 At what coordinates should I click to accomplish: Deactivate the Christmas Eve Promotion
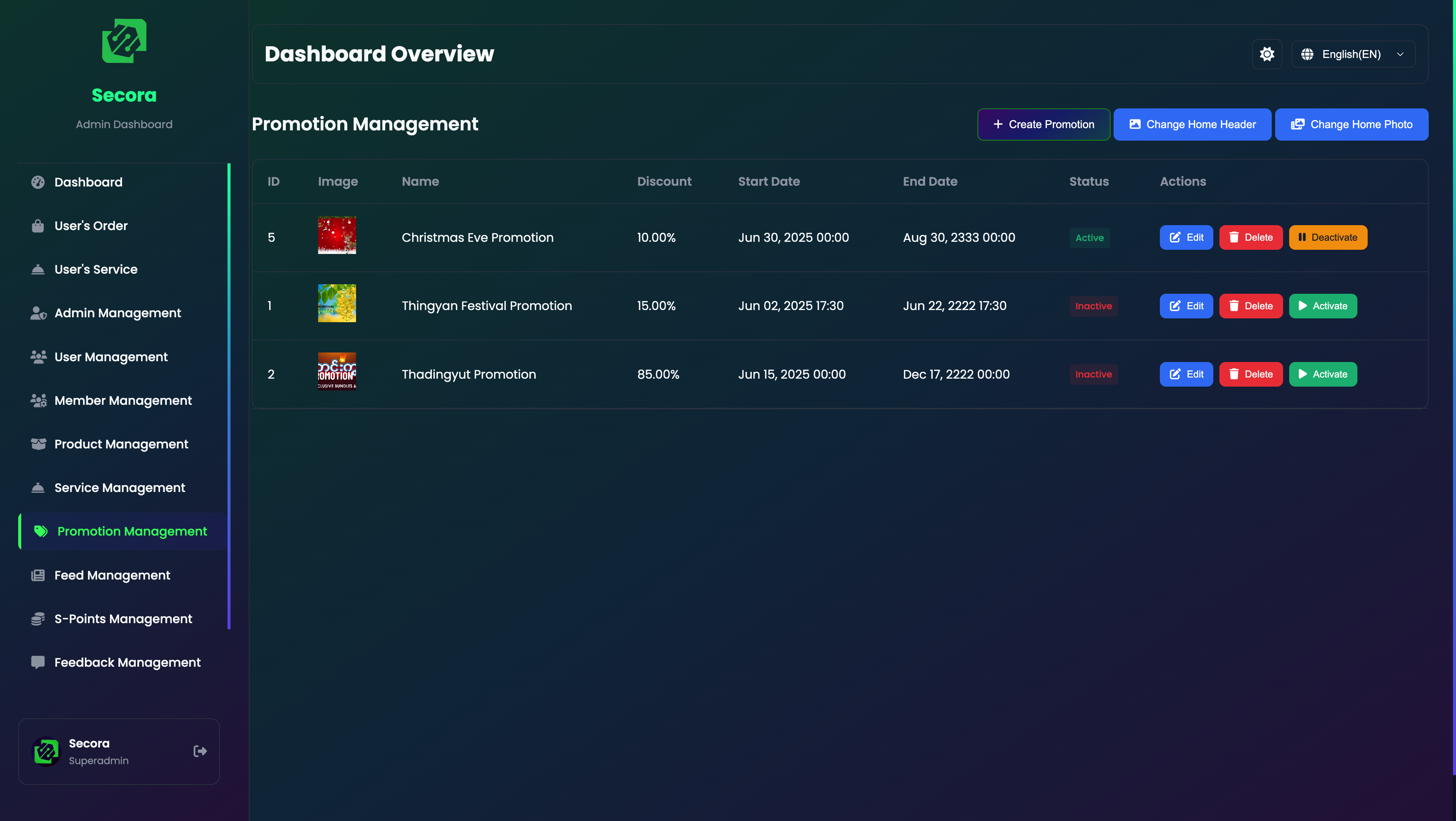(1328, 237)
